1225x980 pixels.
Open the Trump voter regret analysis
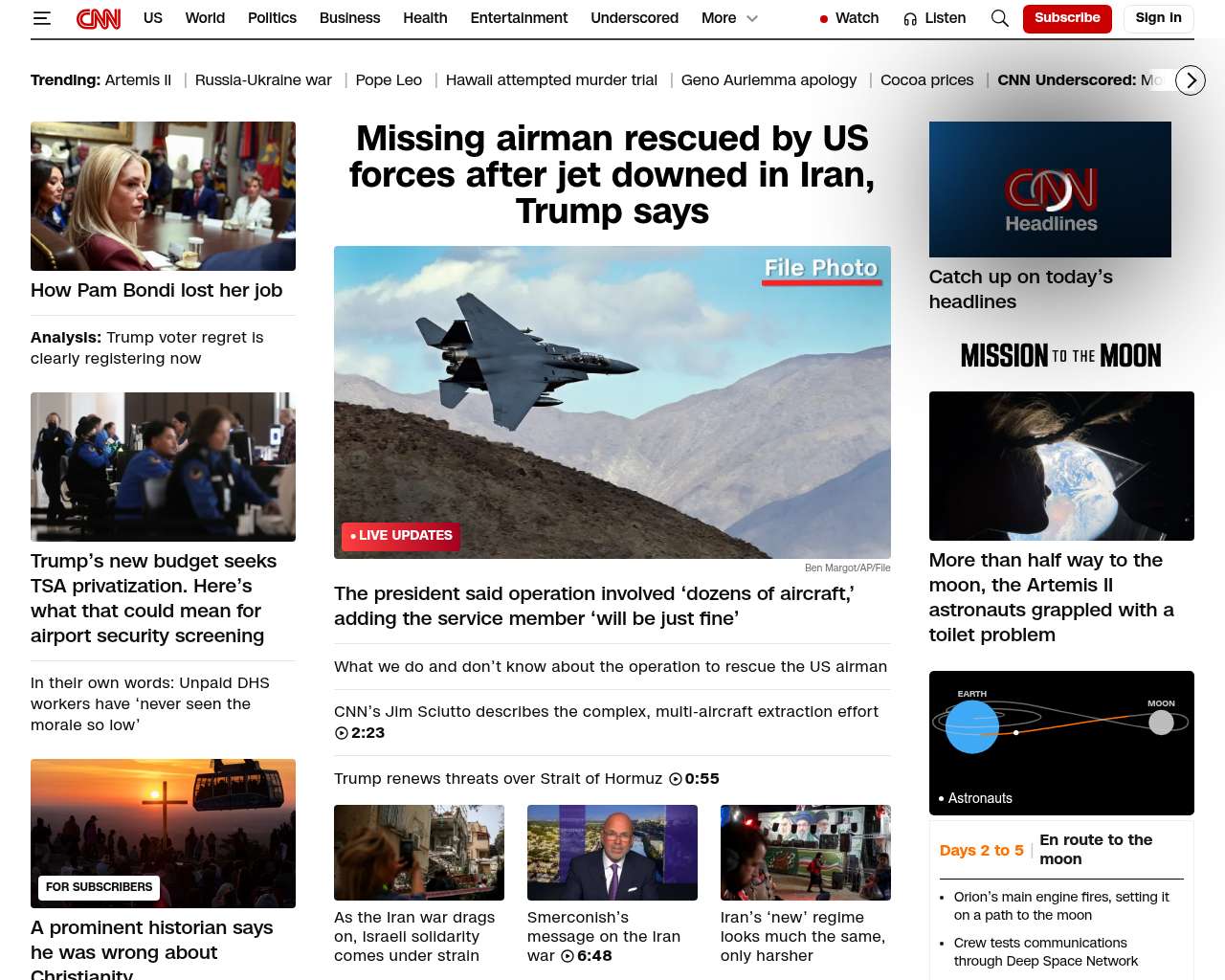(x=146, y=348)
